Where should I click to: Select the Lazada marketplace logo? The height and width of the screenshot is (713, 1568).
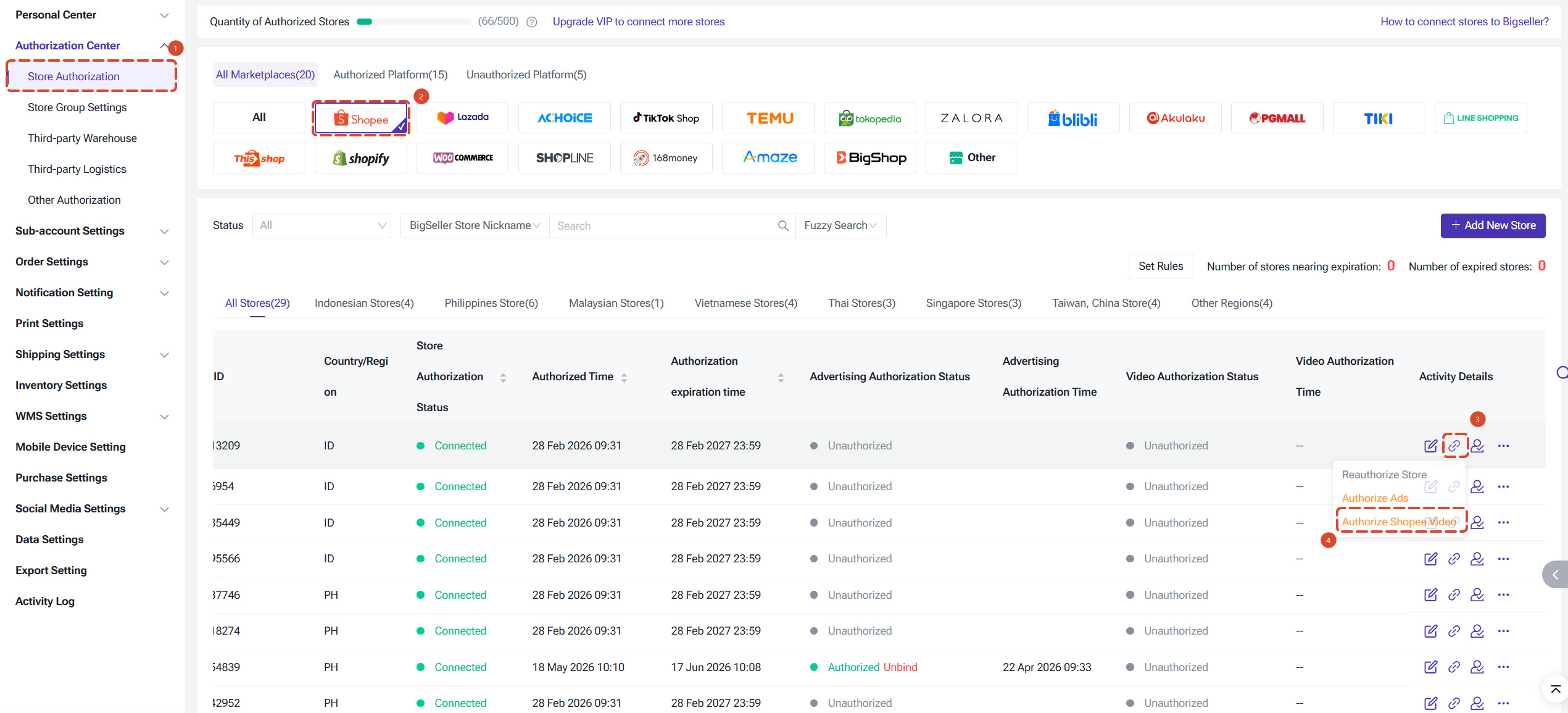[463, 117]
